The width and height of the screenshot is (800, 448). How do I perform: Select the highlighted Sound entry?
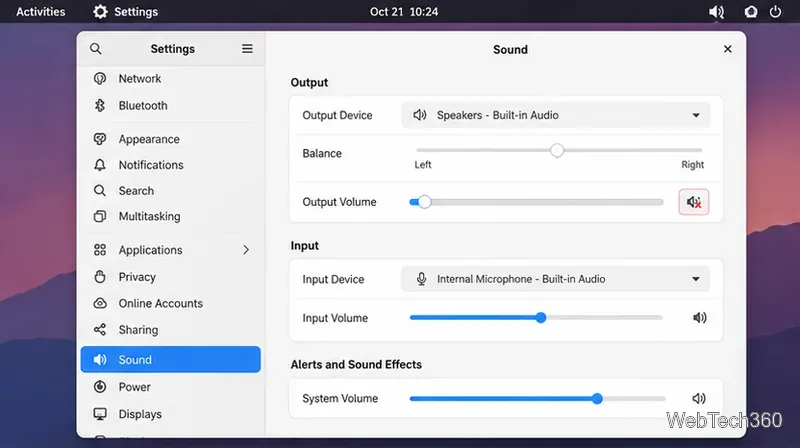click(x=170, y=359)
